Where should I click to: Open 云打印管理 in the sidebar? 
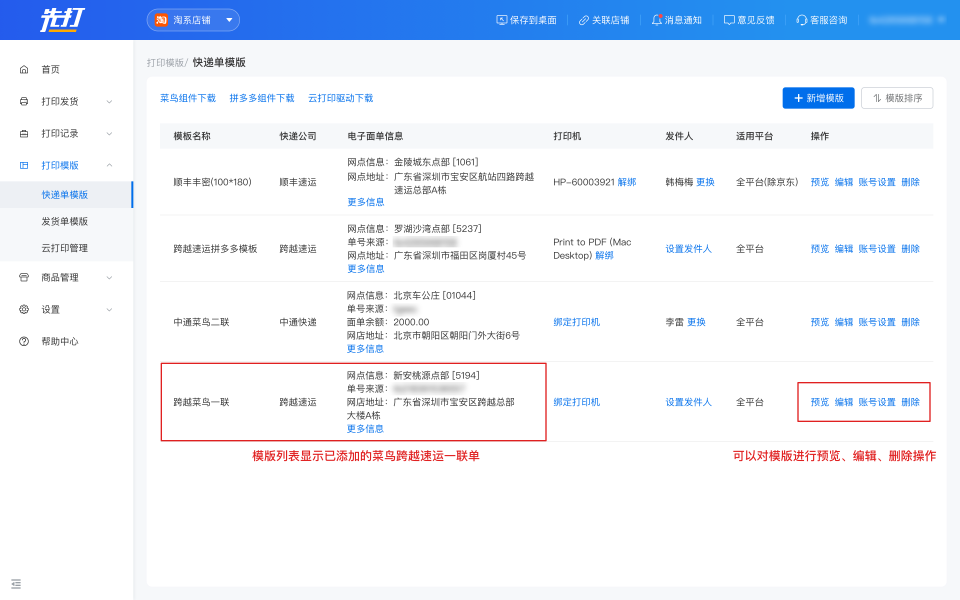65,247
